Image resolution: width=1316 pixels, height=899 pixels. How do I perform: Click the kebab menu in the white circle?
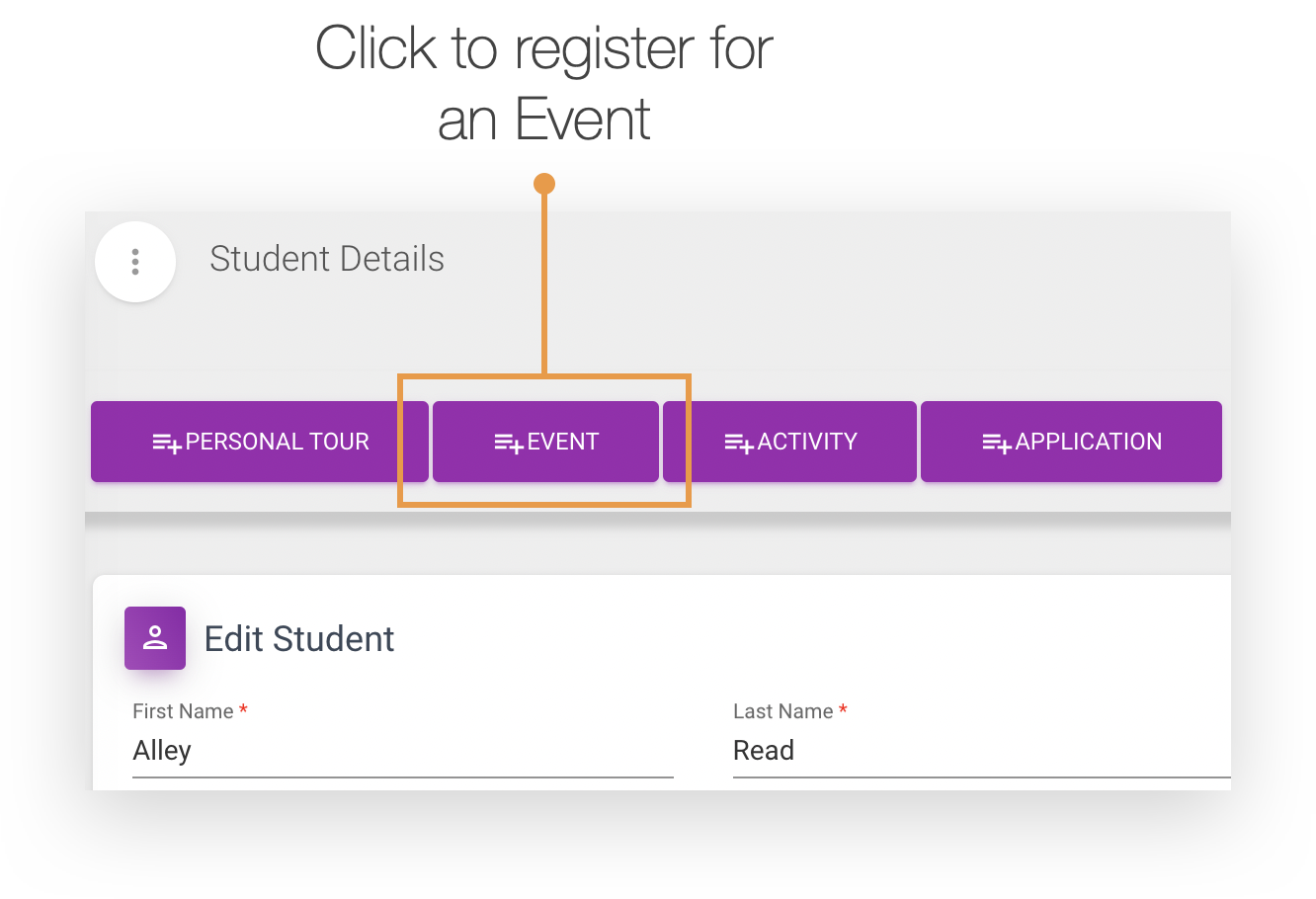[135, 261]
